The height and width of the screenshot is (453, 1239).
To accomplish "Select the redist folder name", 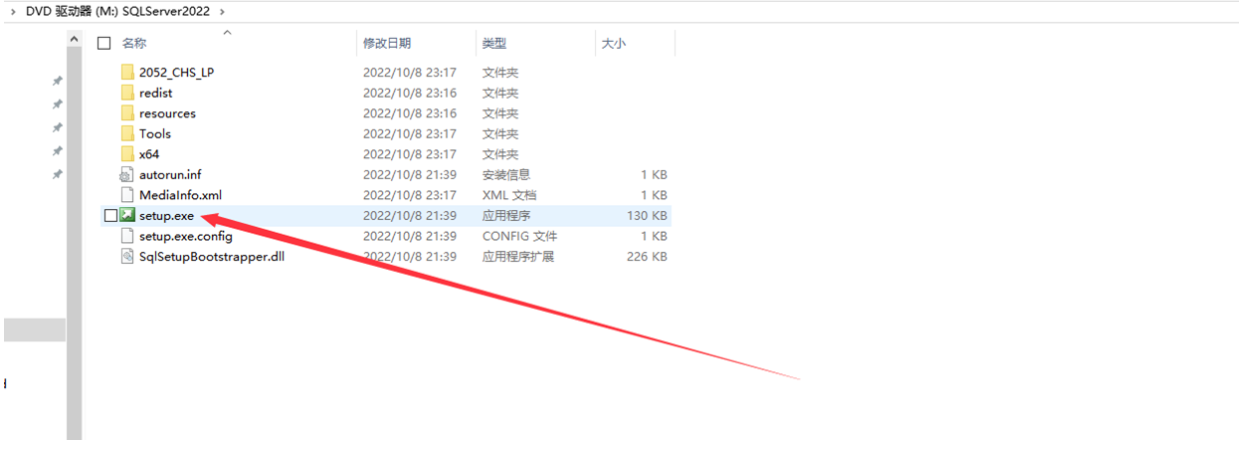I will click(156, 93).
